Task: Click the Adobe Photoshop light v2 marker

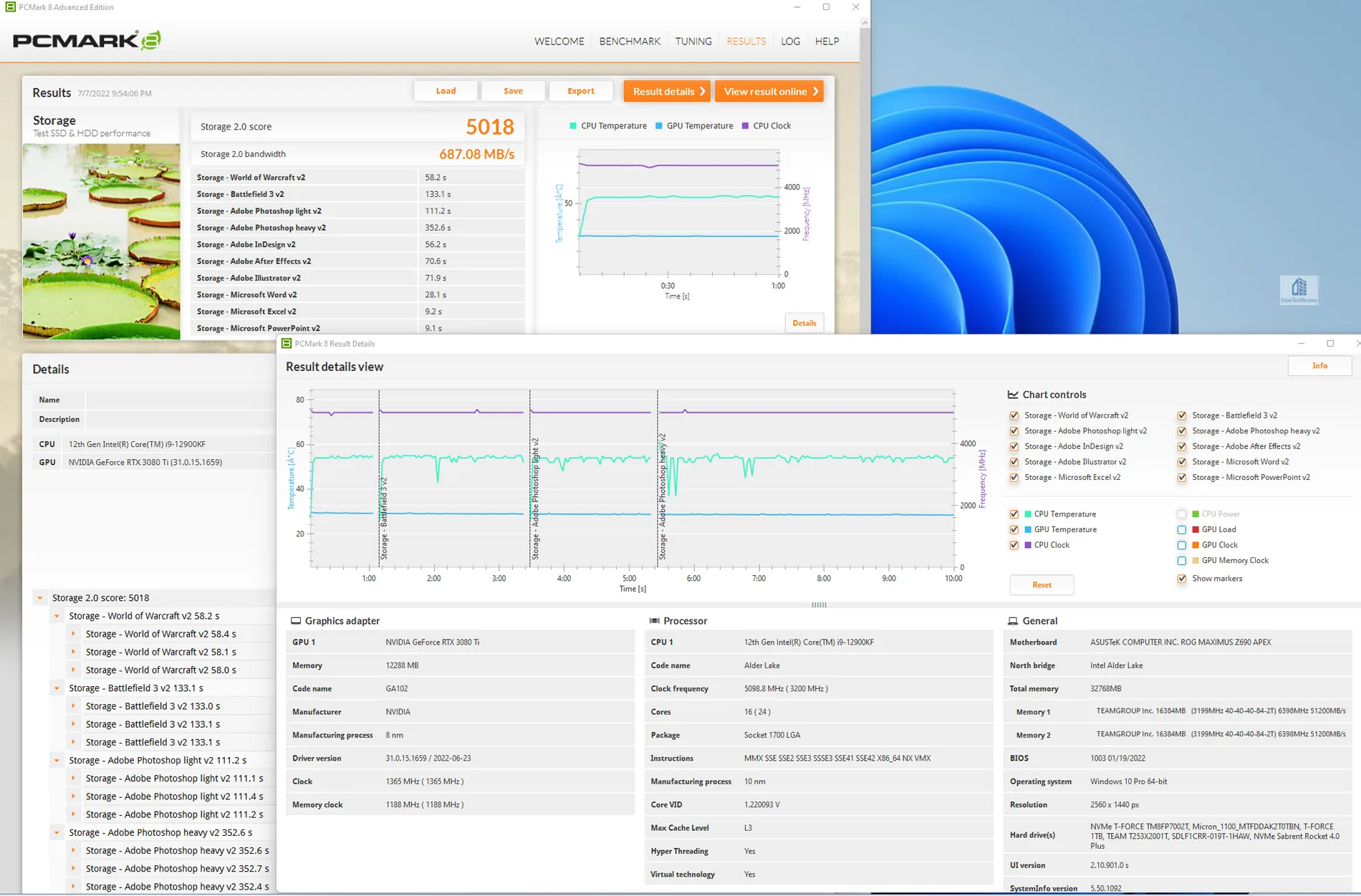Action: click(x=534, y=498)
